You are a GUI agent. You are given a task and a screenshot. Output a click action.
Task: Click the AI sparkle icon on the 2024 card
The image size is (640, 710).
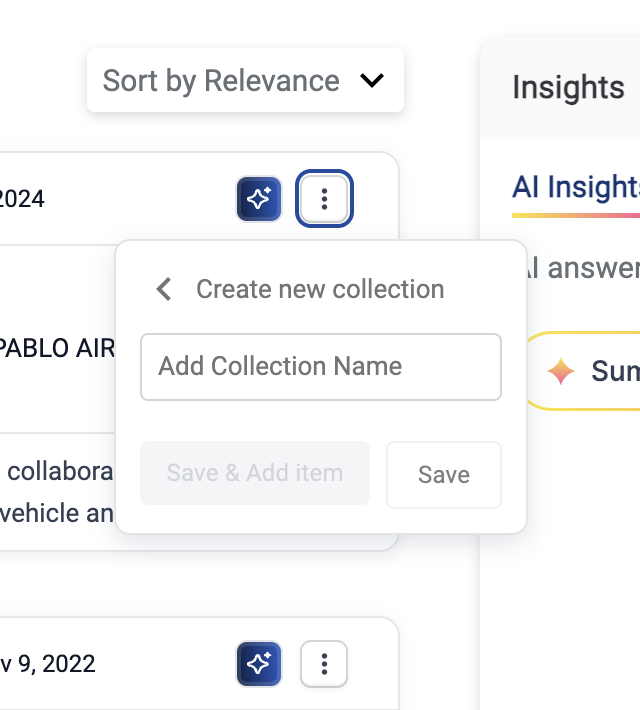(259, 199)
